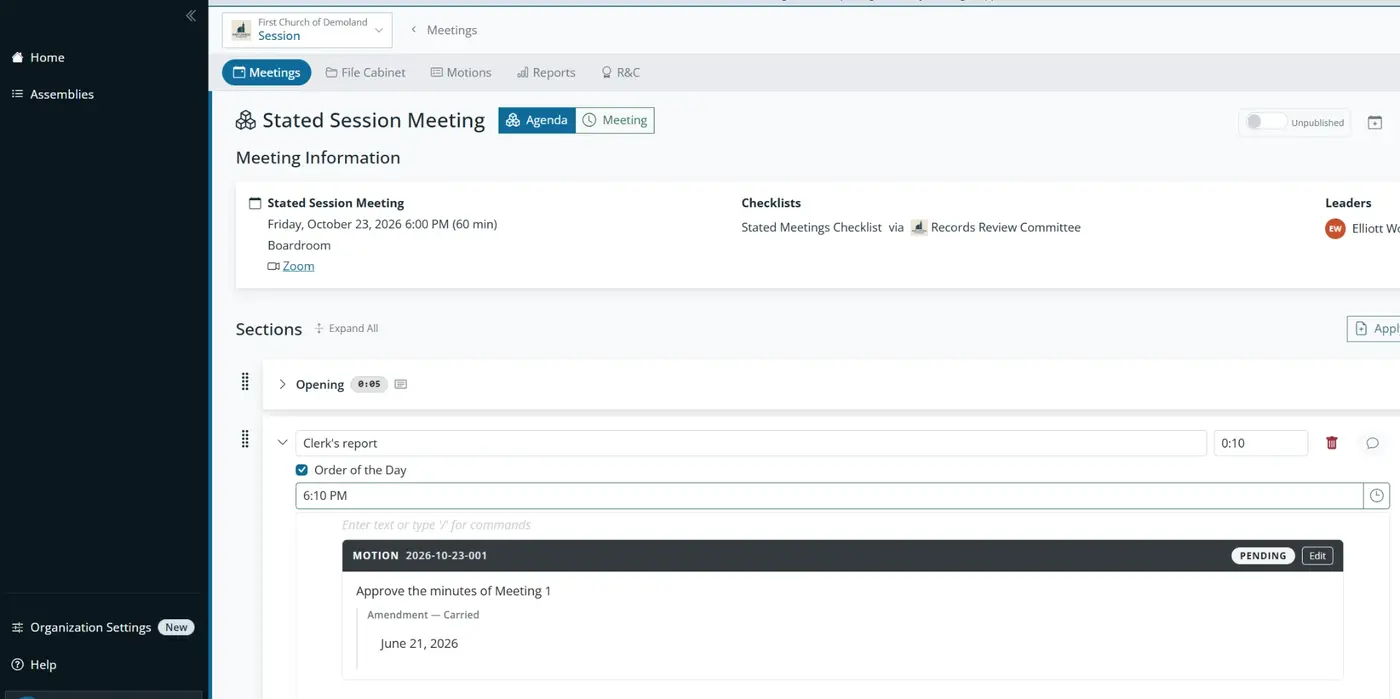Image resolution: width=1400 pixels, height=699 pixels.
Task: Click the Clerk's report title field
Action: point(751,443)
